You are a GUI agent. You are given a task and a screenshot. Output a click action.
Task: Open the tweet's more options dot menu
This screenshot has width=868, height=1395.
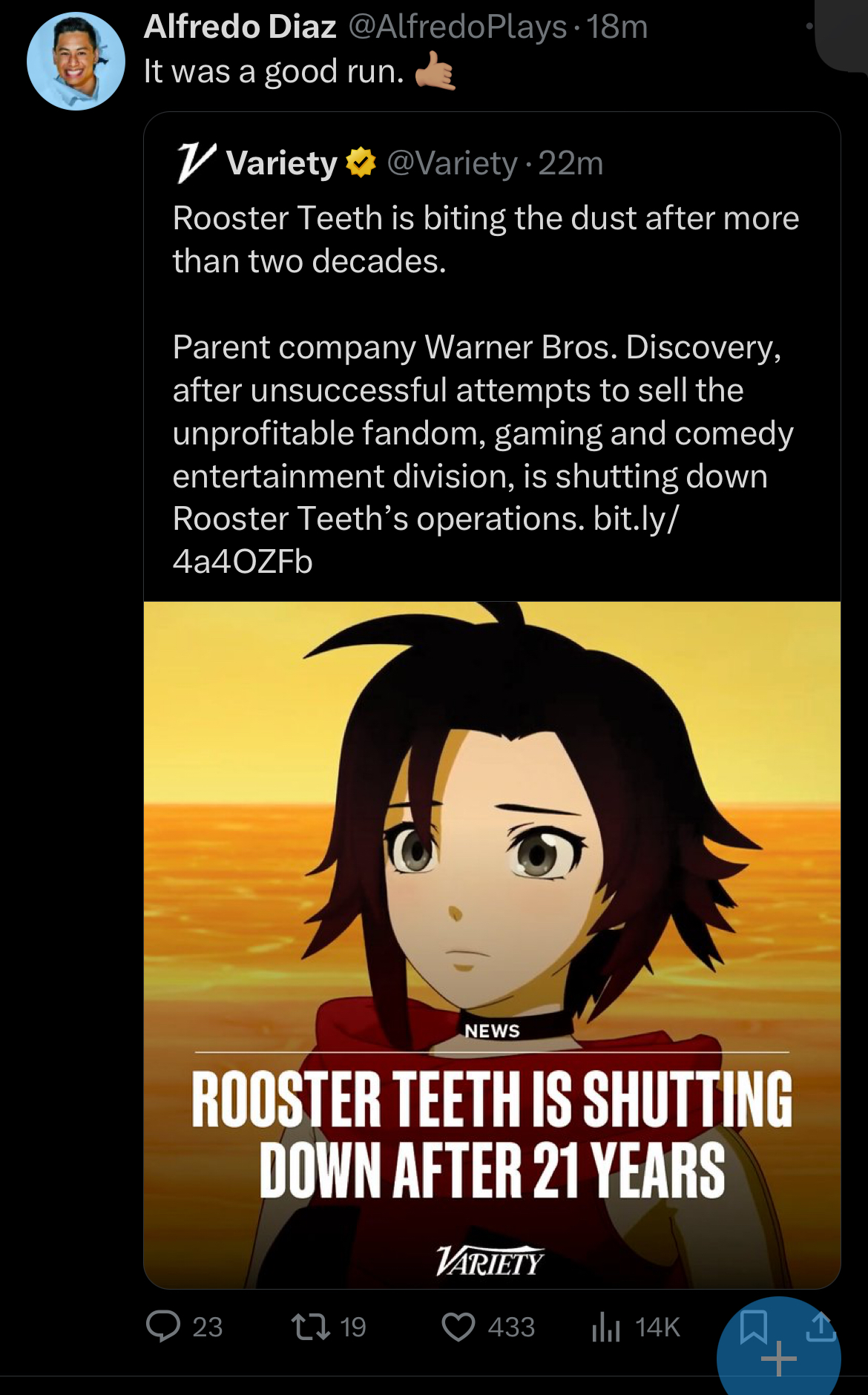(809, 27)
